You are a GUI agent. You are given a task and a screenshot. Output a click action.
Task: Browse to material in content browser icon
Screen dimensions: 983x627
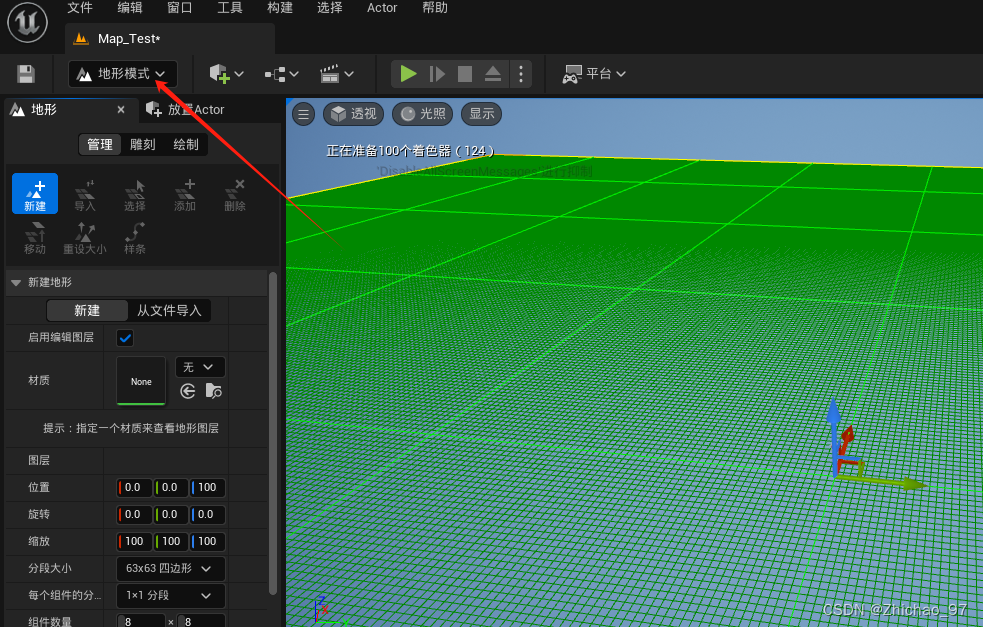click(214, 392)
